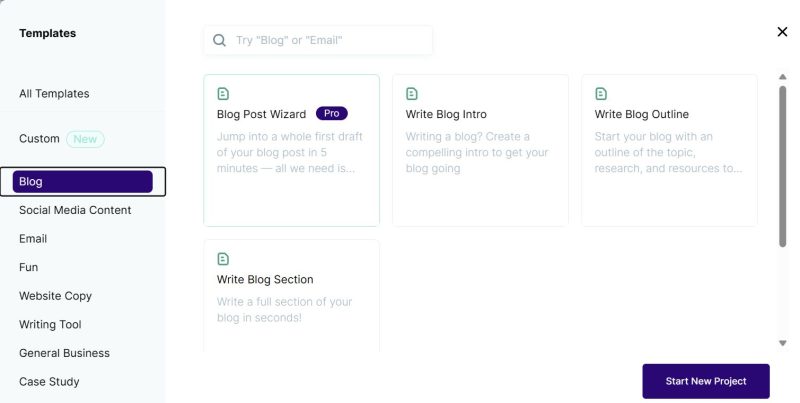Select the Website Copy category
The width and height of the screenshot is (800, 403).
click(55, 296)
